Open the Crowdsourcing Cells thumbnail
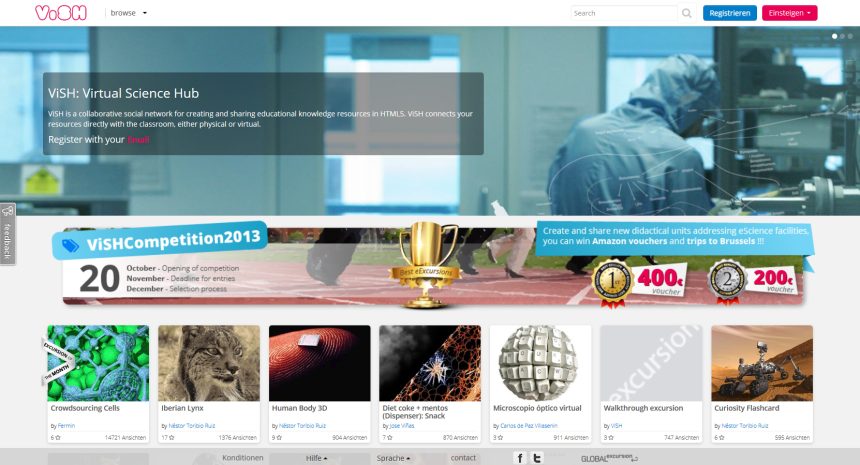This screenshot has width=860, height=465. coord(98,363)
